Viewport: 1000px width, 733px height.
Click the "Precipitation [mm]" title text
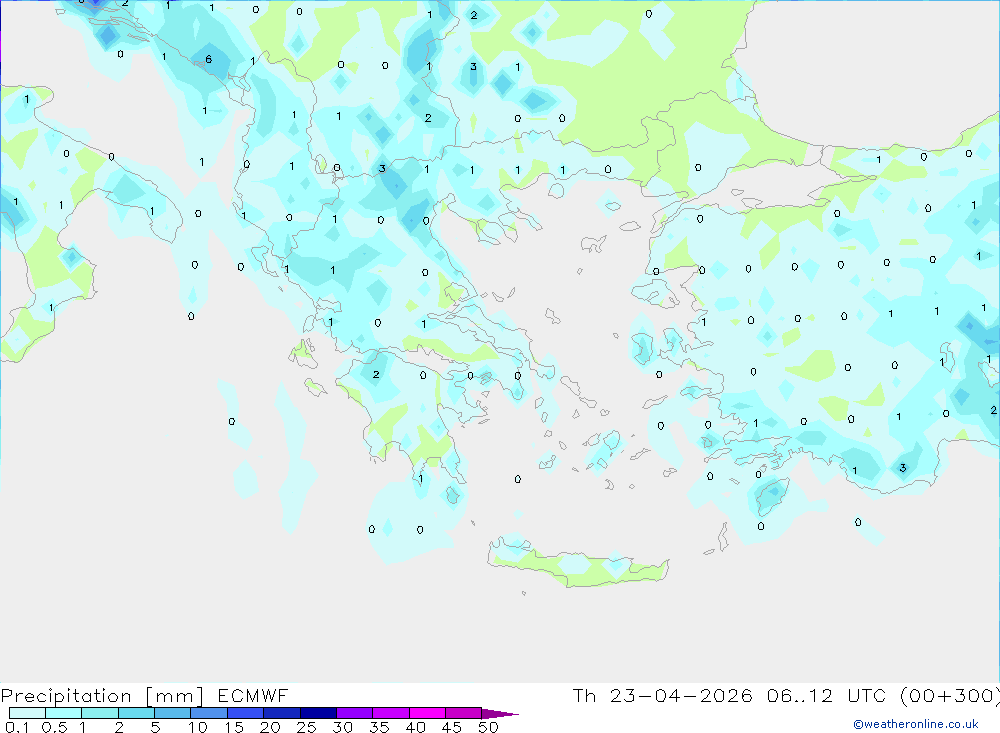pos(102,696)
